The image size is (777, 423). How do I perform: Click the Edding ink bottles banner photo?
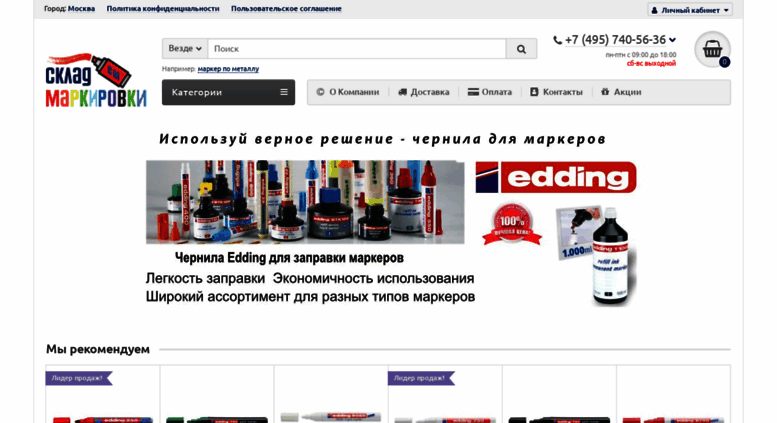(x=305, y=202)
